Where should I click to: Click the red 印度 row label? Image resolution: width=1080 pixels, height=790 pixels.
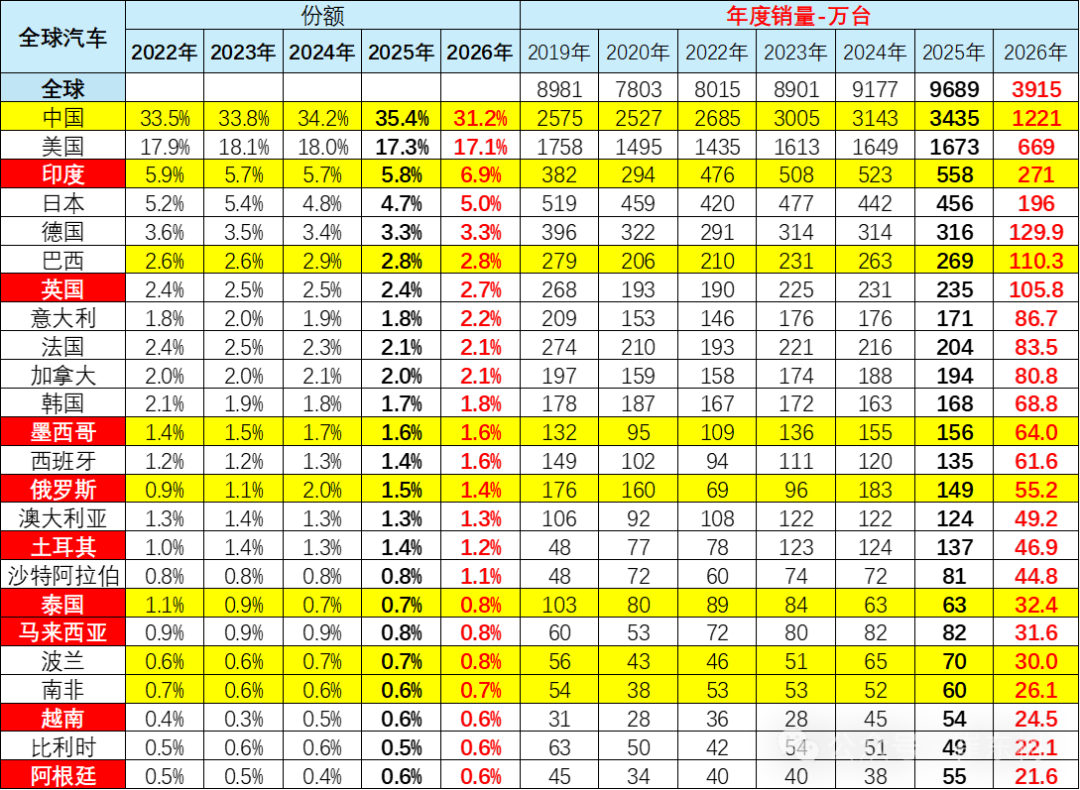[63, 174]
